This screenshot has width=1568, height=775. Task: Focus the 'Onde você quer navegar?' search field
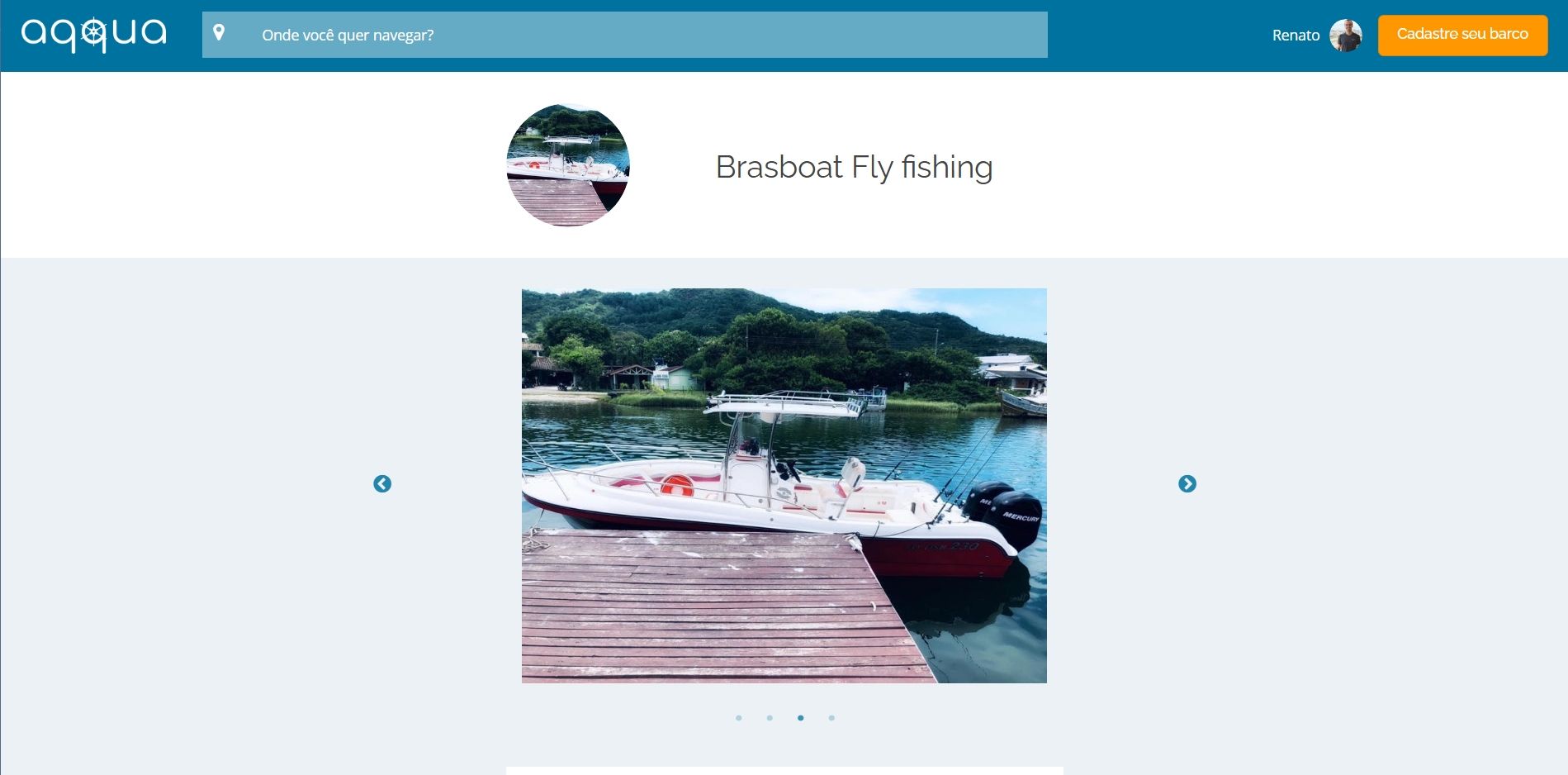click(625, 35)
